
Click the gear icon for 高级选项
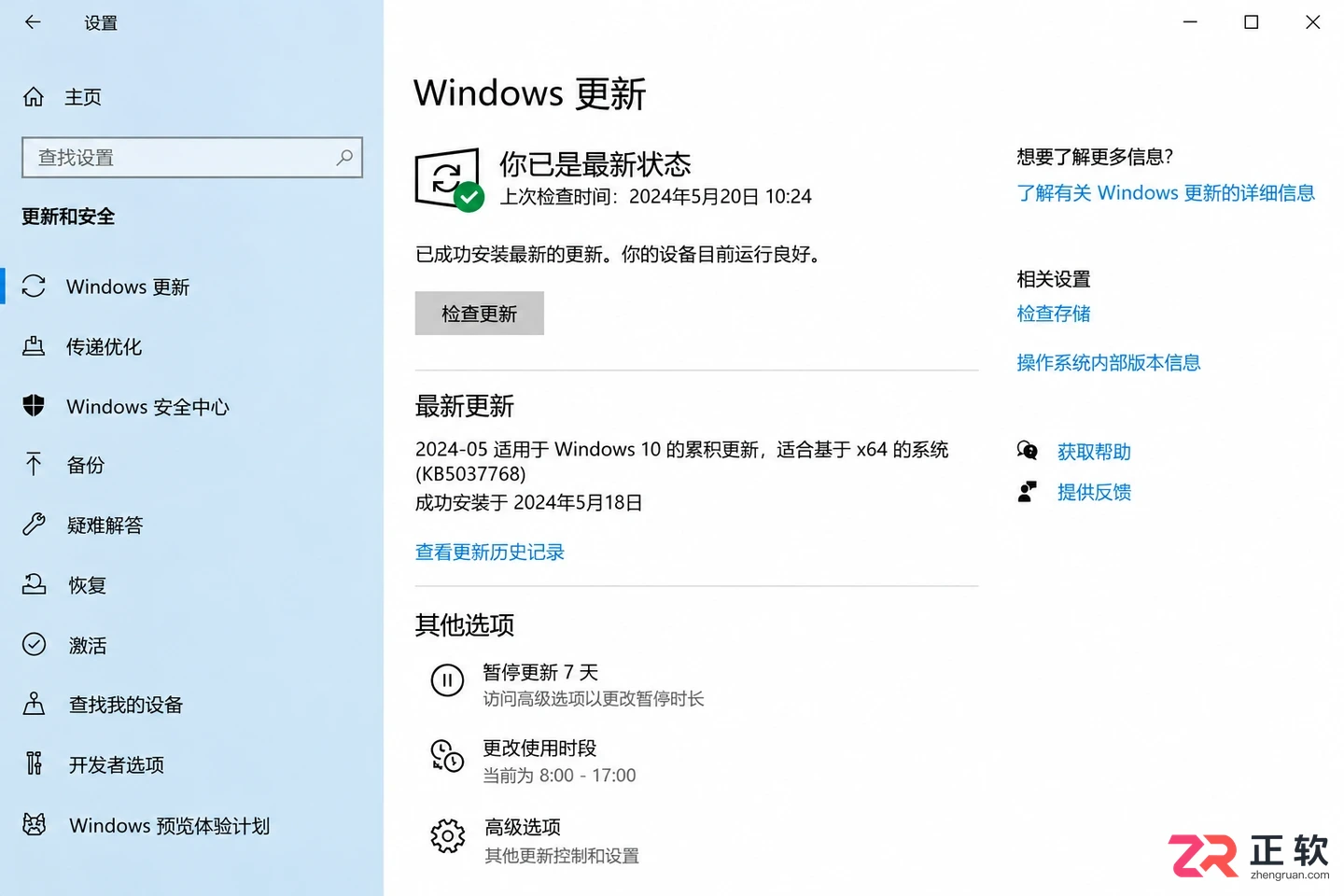tap(447, 836)
